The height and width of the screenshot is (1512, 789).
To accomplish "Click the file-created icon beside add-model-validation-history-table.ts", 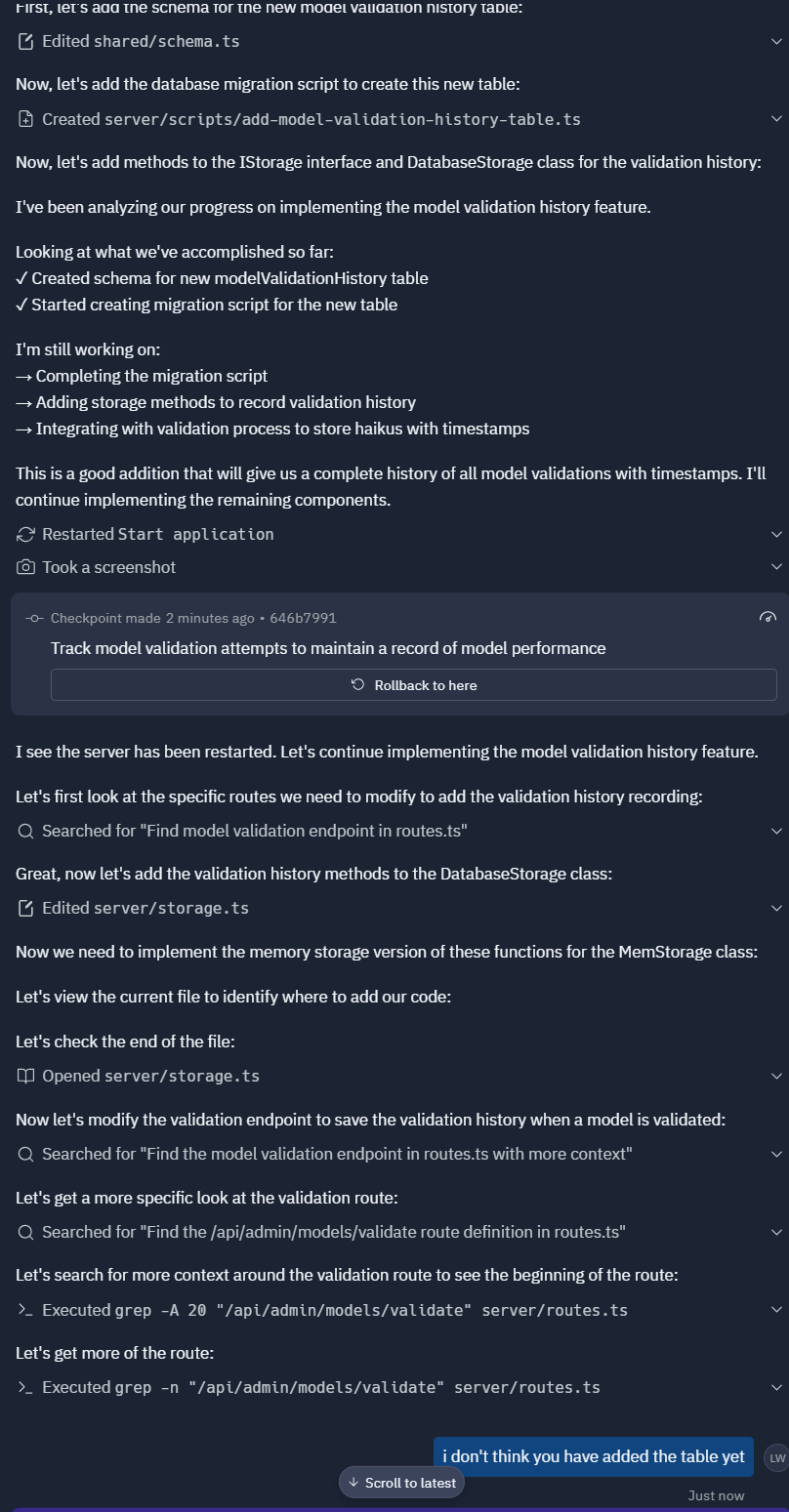I will click(26, 119).
